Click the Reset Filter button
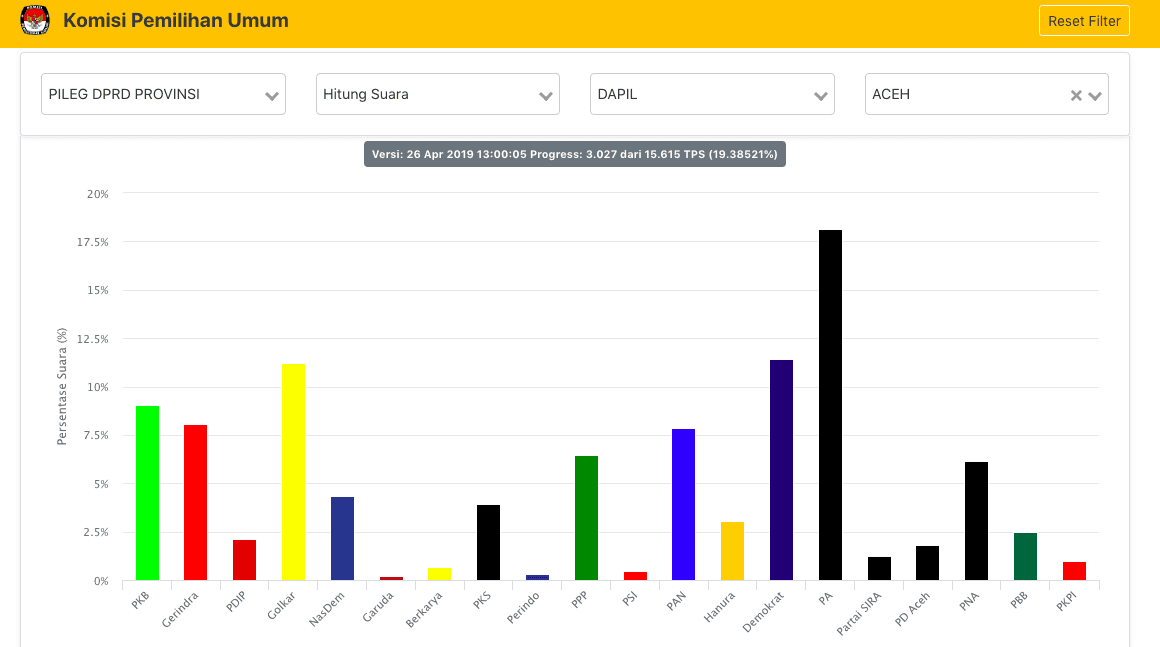Image resolution: width=1160 pixels, height=647 pixels. 1084,20
